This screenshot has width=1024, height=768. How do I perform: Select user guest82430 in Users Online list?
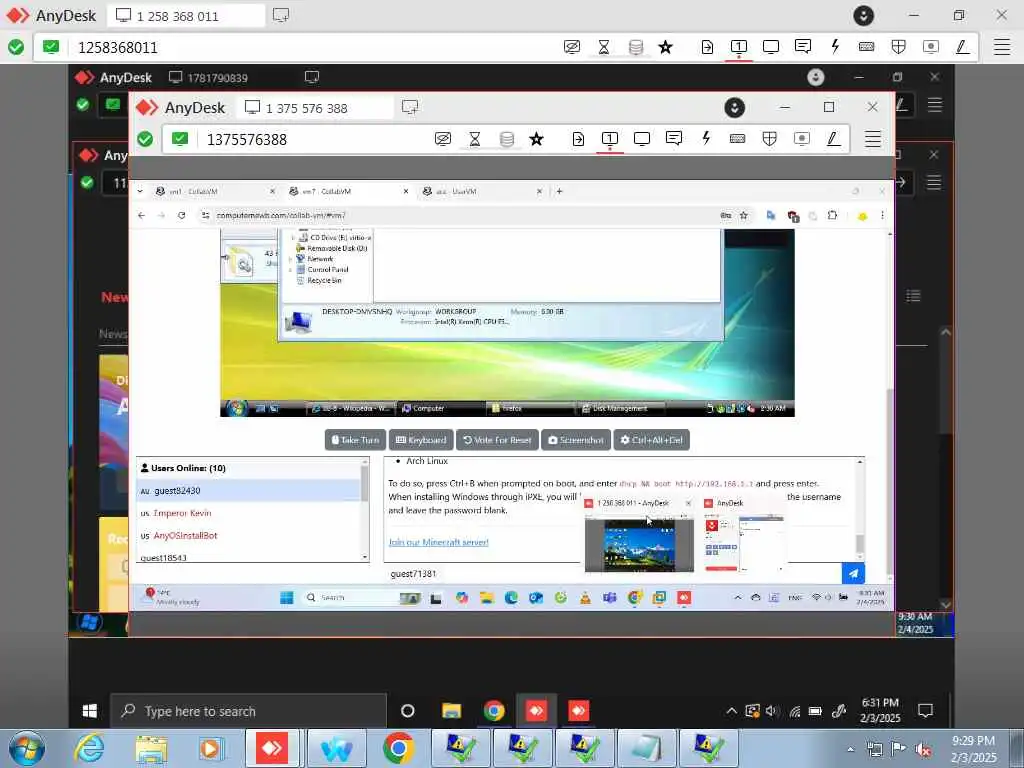[x=249, y=490]
